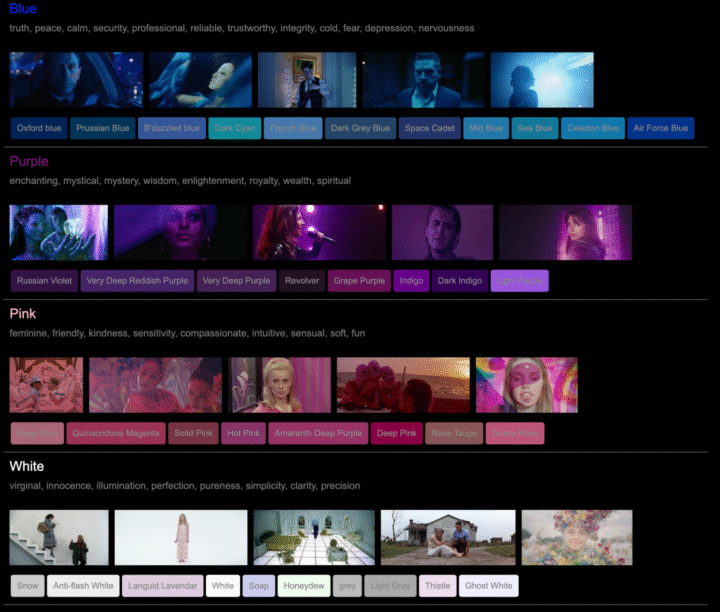Click the Quinacridone Magenta button
Screen dimensions: 720x612
pos(116,433)
